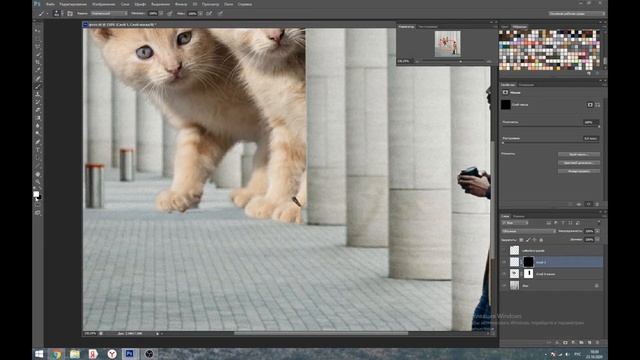Screen dimensions: 640x360
Task: Switch to the Цвет tab beside Образцы
Action: 505,27
